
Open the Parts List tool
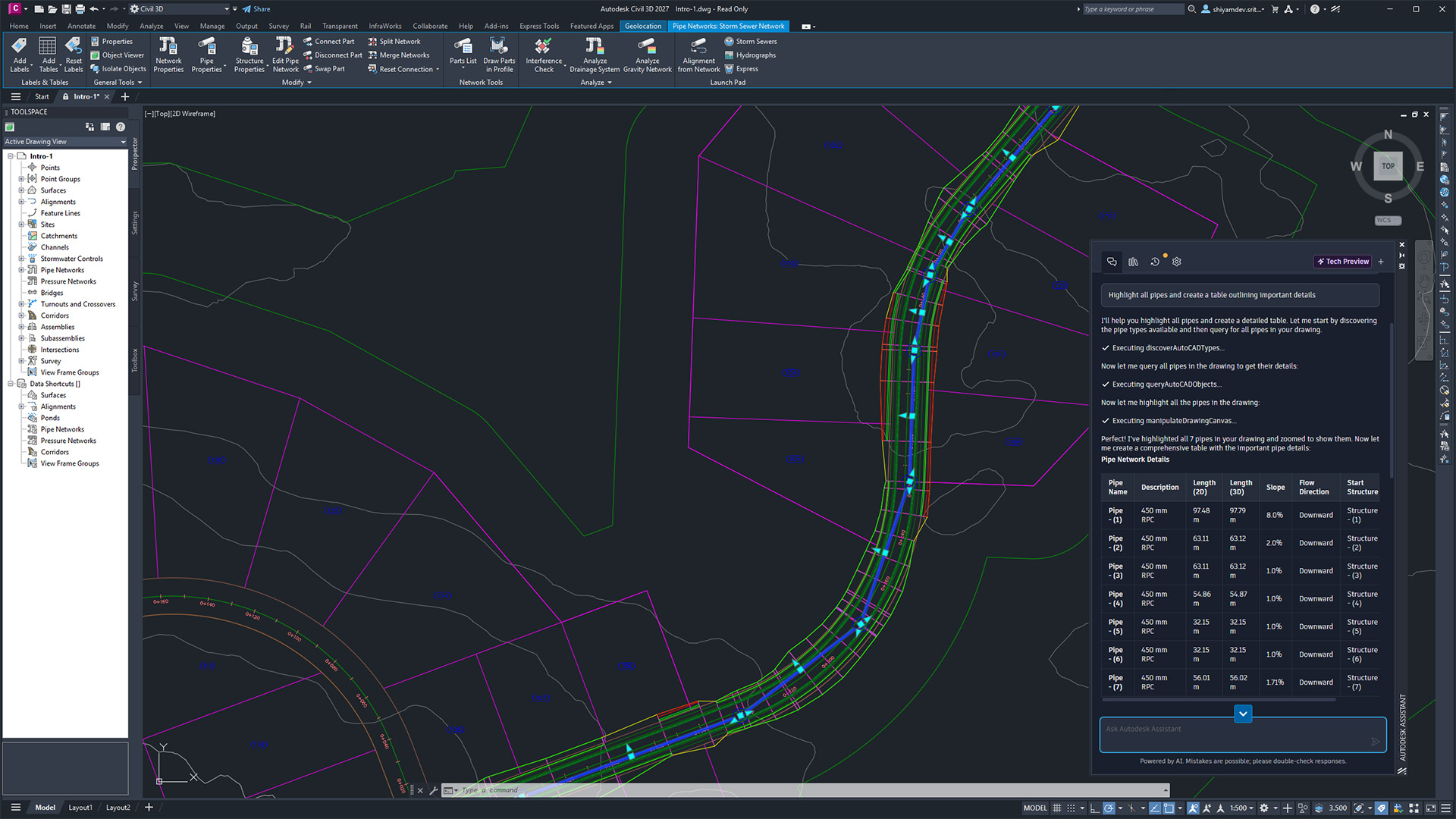pos(463,52)
